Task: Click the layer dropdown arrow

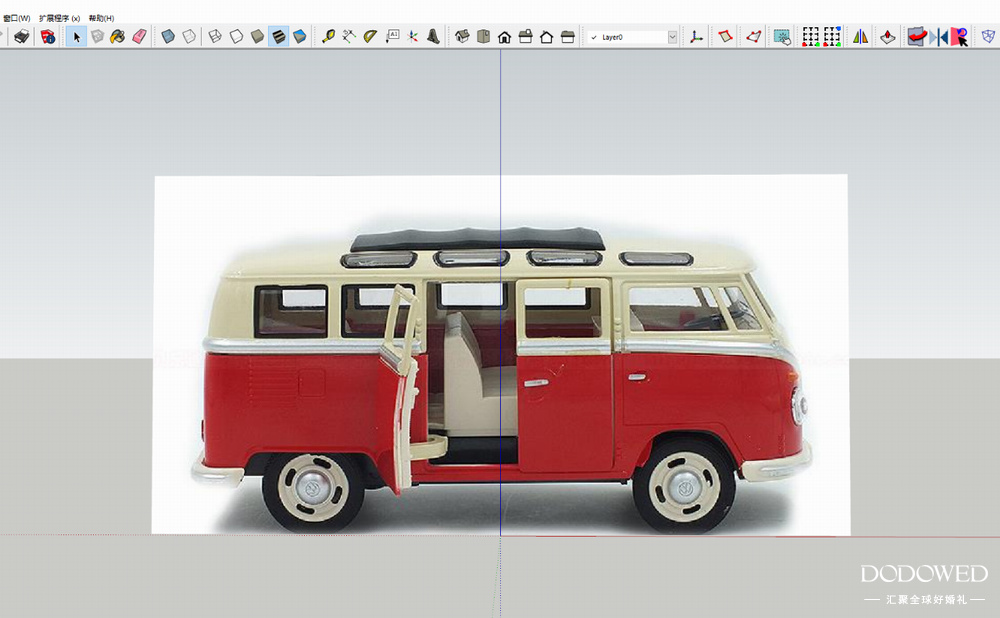Action: (672, 37)
